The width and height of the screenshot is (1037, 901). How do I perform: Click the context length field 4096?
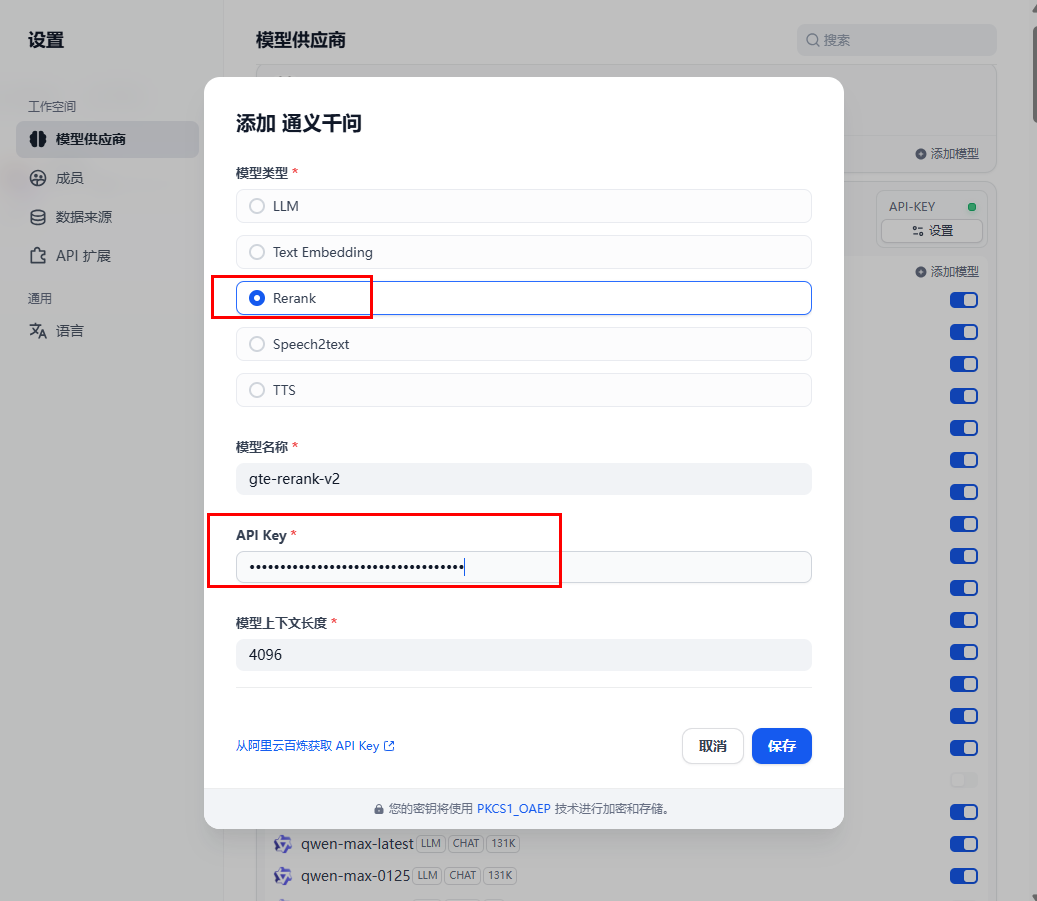[x=523, y=655]
